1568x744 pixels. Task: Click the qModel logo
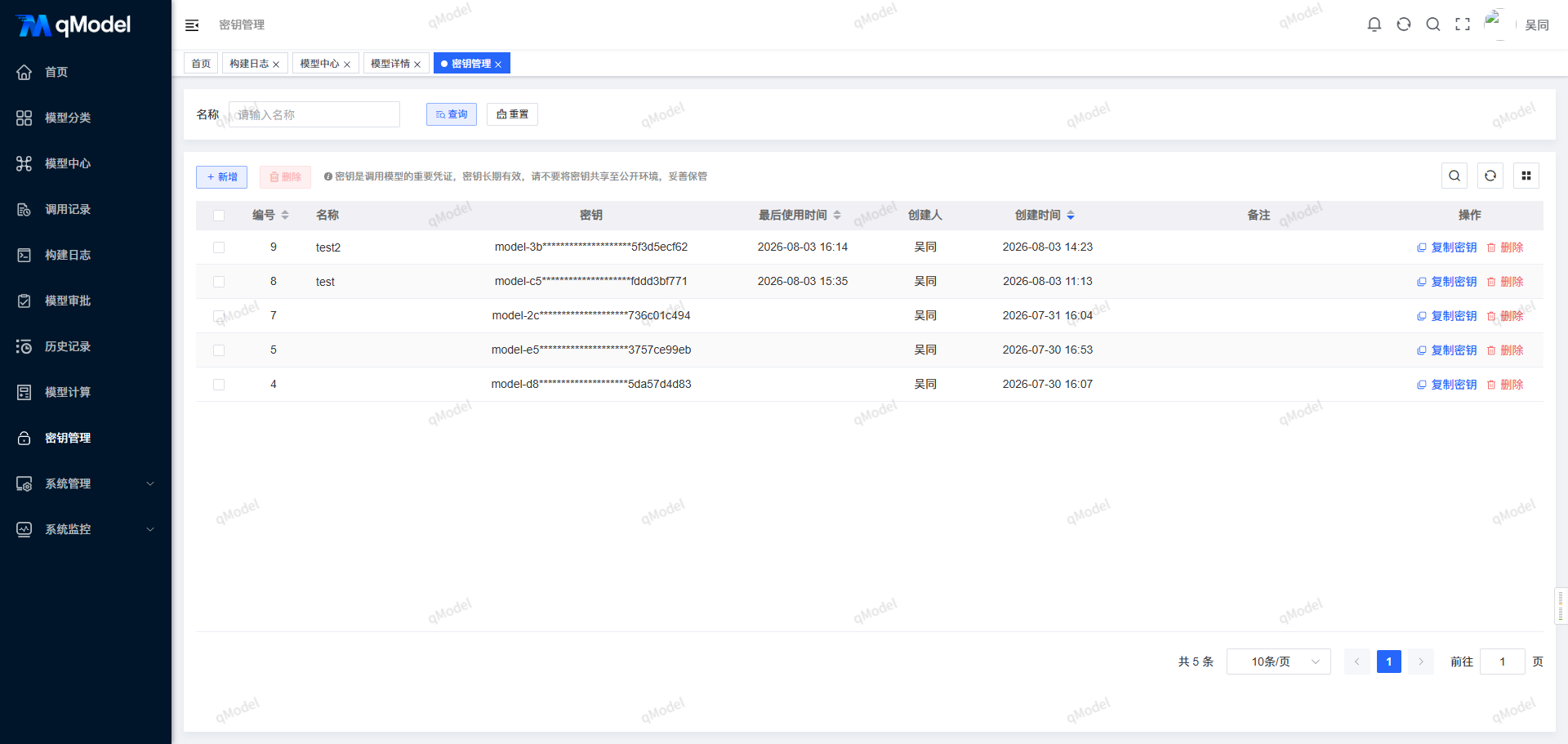coord(73,25)
